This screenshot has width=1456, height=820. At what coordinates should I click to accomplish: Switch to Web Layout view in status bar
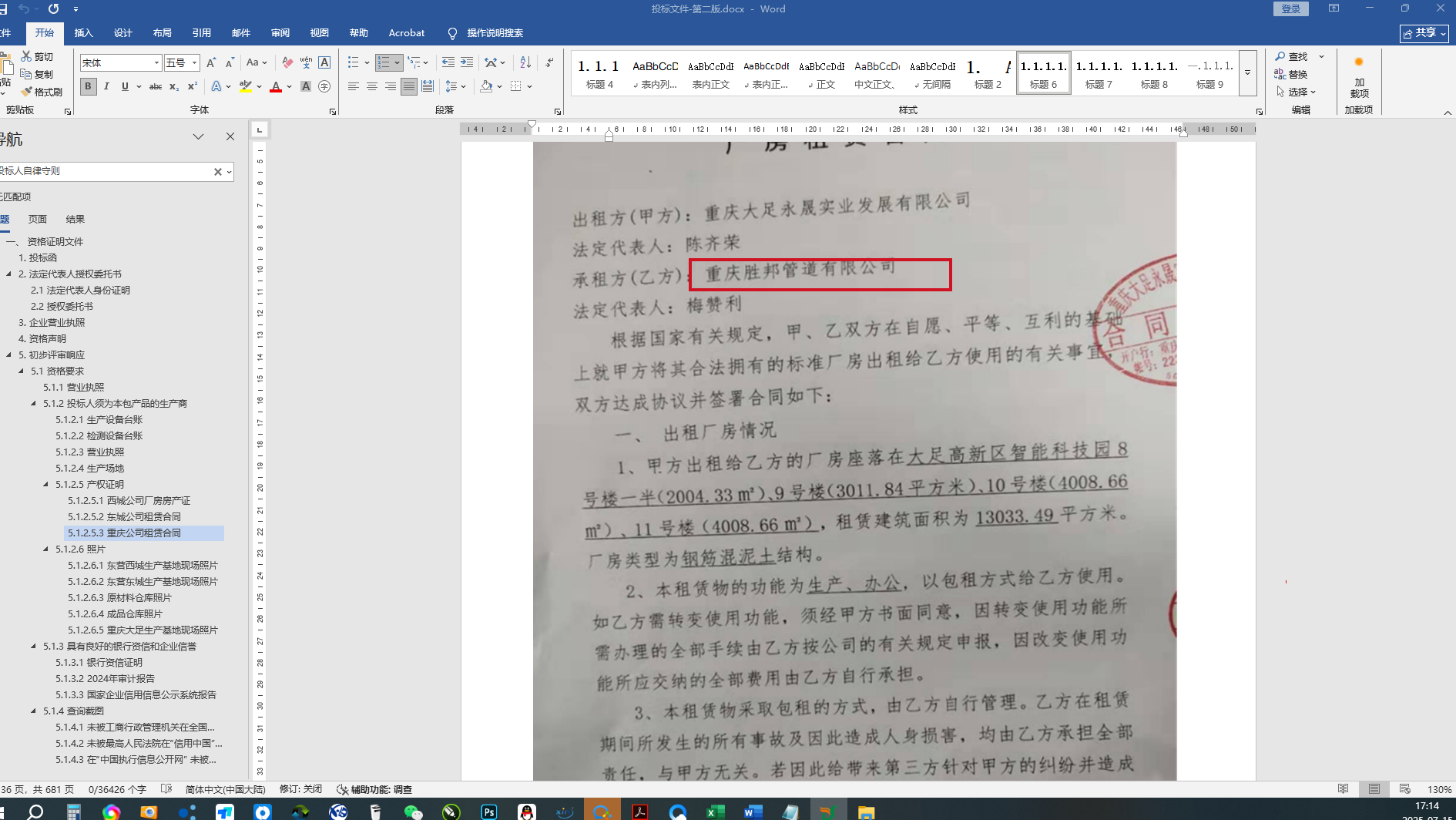pyautogui.click(x=1405, y=789)
